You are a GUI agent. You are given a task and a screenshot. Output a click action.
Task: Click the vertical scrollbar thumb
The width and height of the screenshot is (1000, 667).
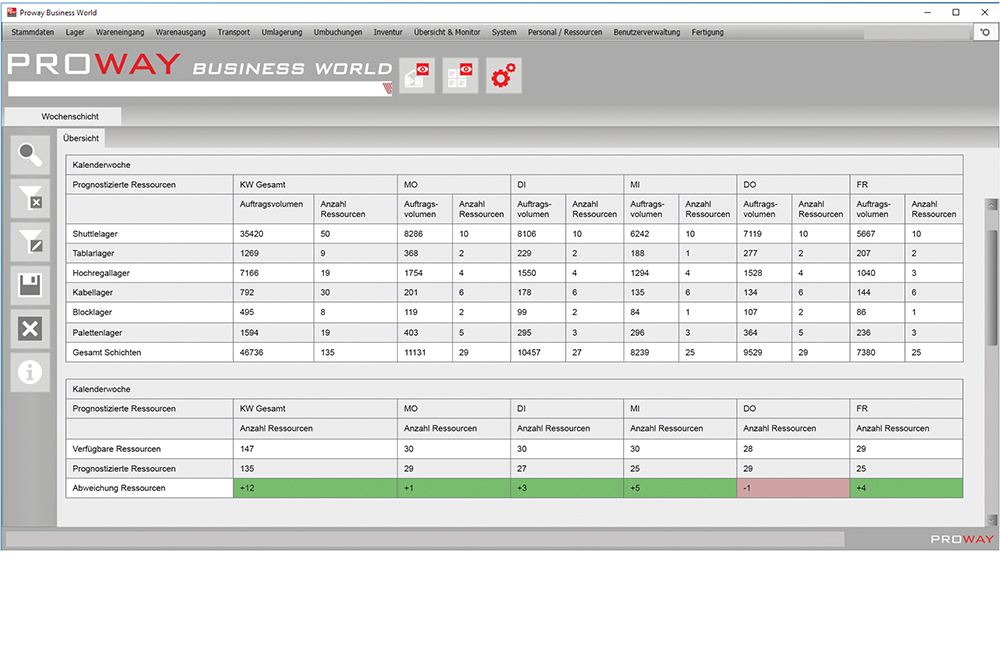[x=992, y=287]
